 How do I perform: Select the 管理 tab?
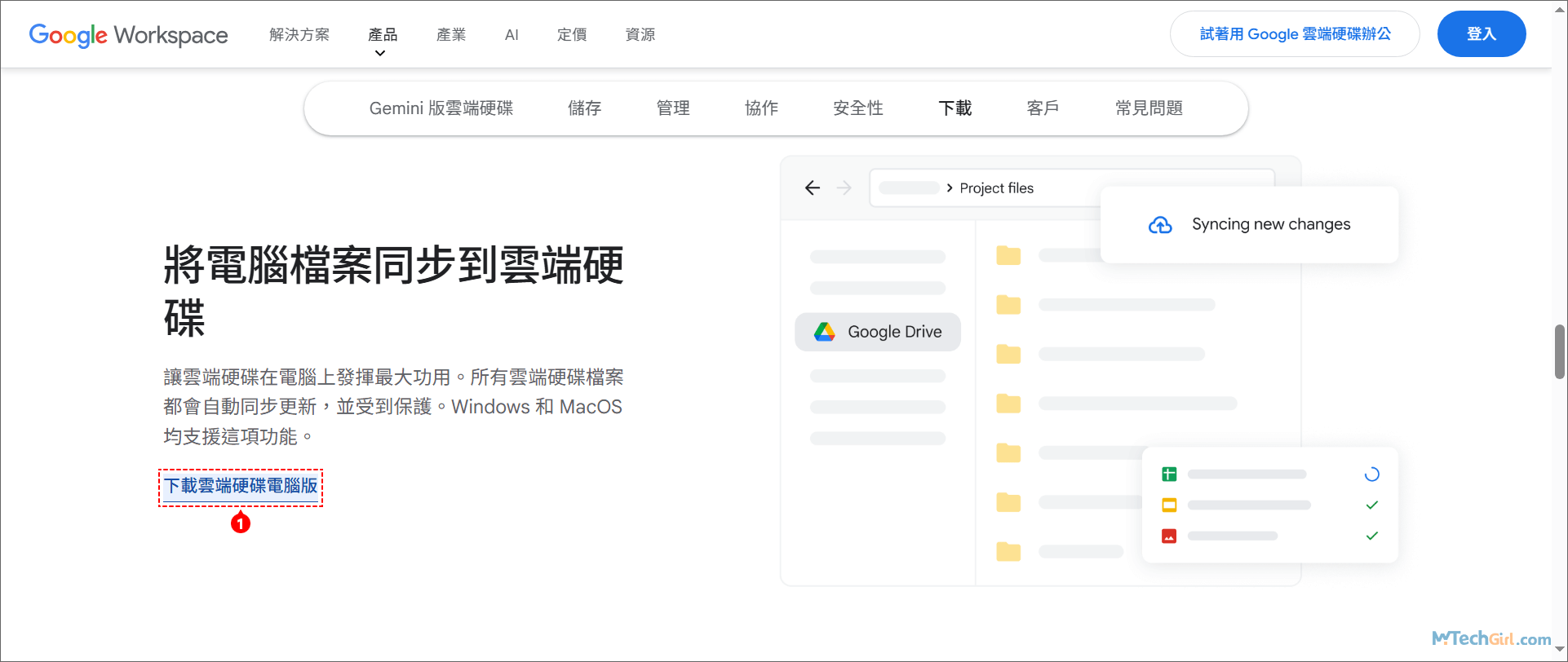[x=673, y=108]
